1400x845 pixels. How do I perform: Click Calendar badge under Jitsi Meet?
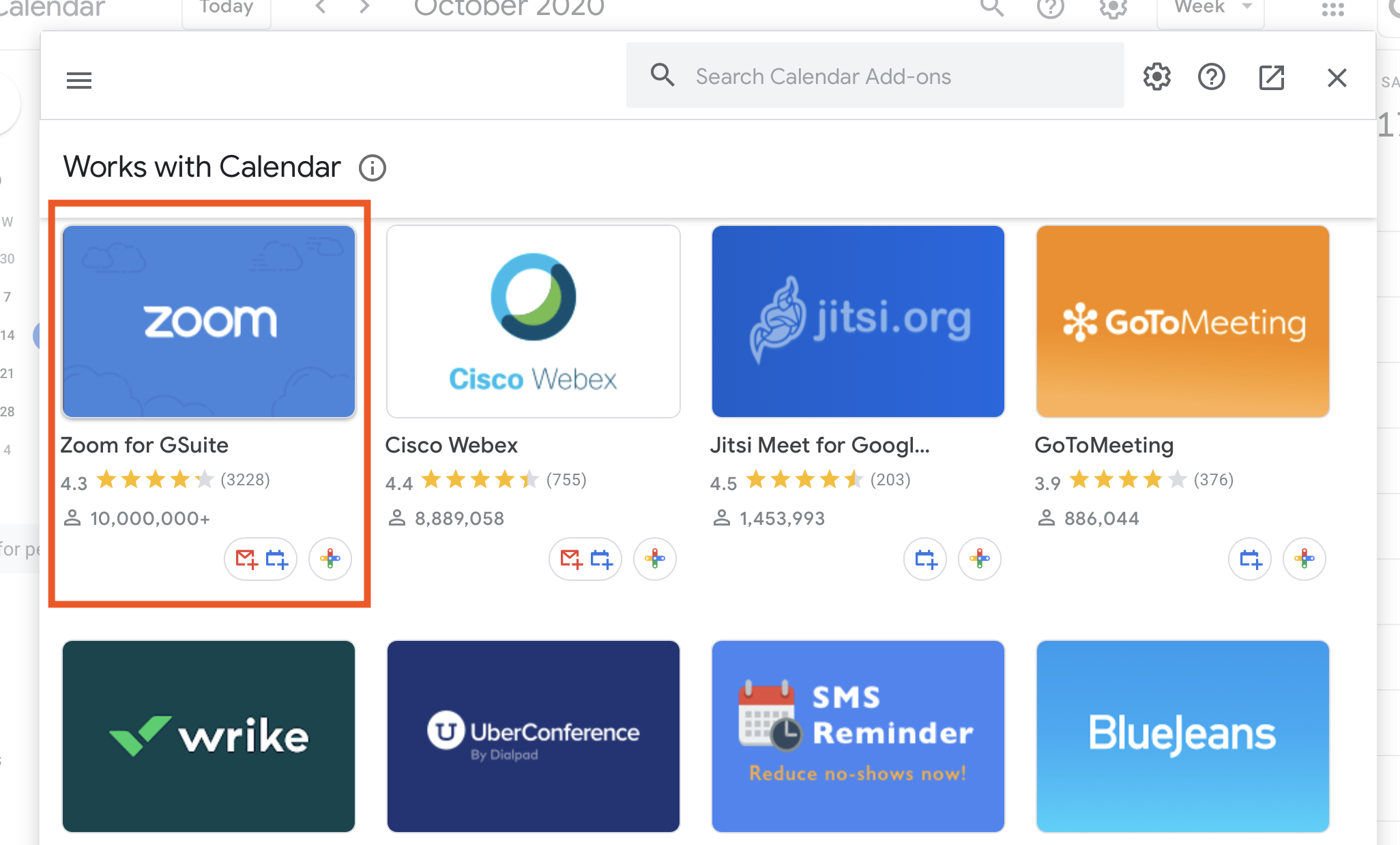point(925,559)
